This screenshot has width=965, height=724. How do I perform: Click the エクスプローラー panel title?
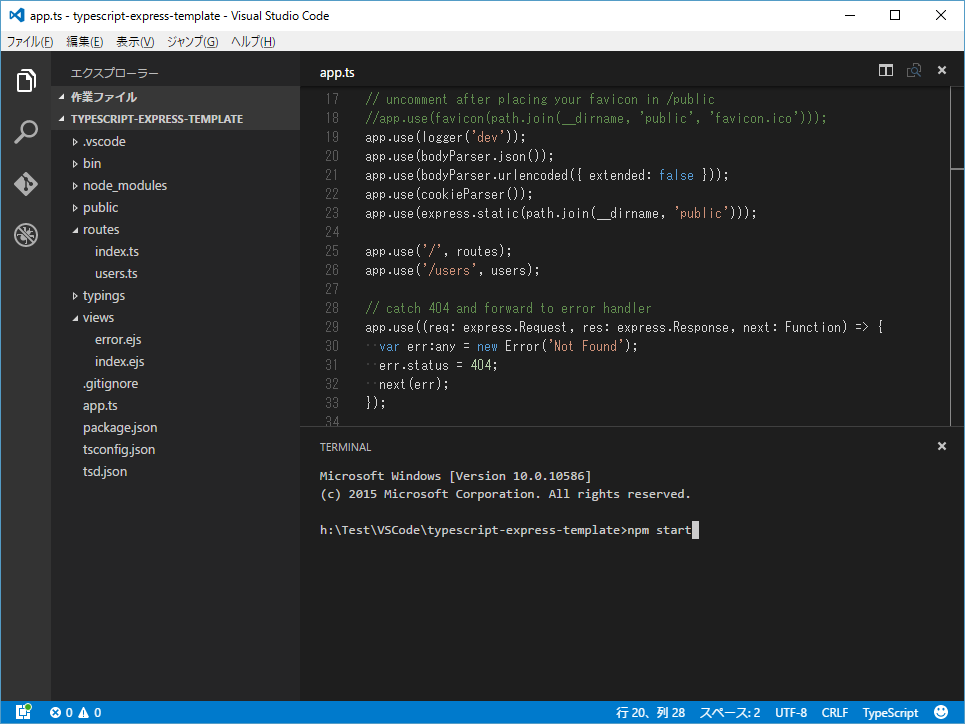(114, 73)
